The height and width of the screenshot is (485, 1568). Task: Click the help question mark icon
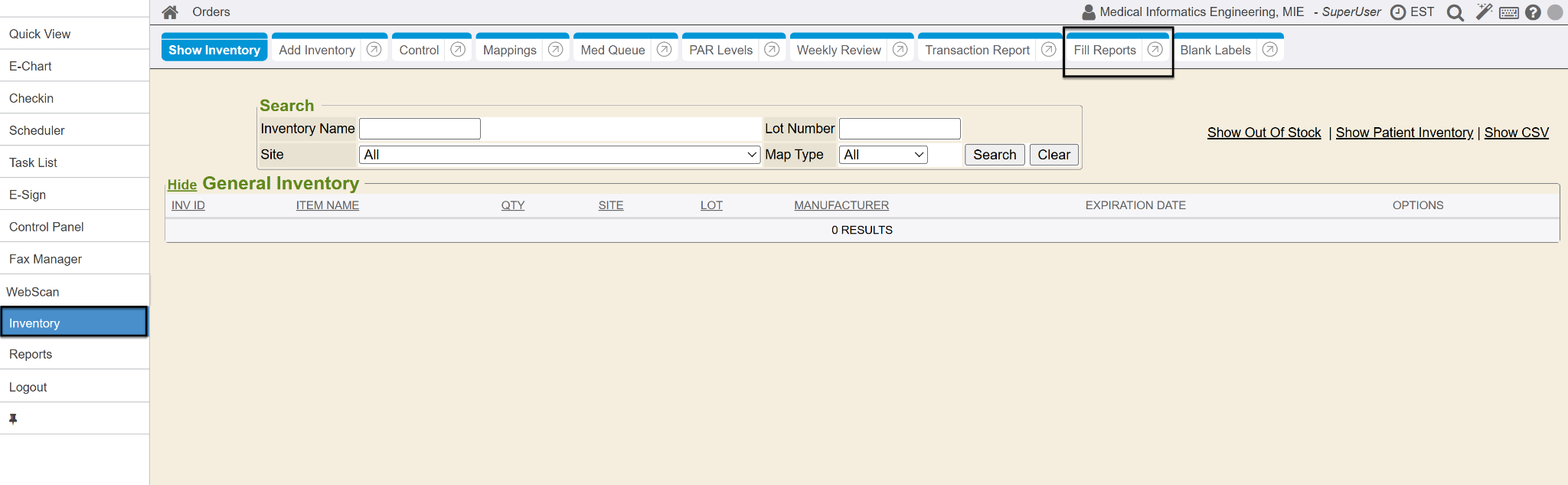point(1533,12)
